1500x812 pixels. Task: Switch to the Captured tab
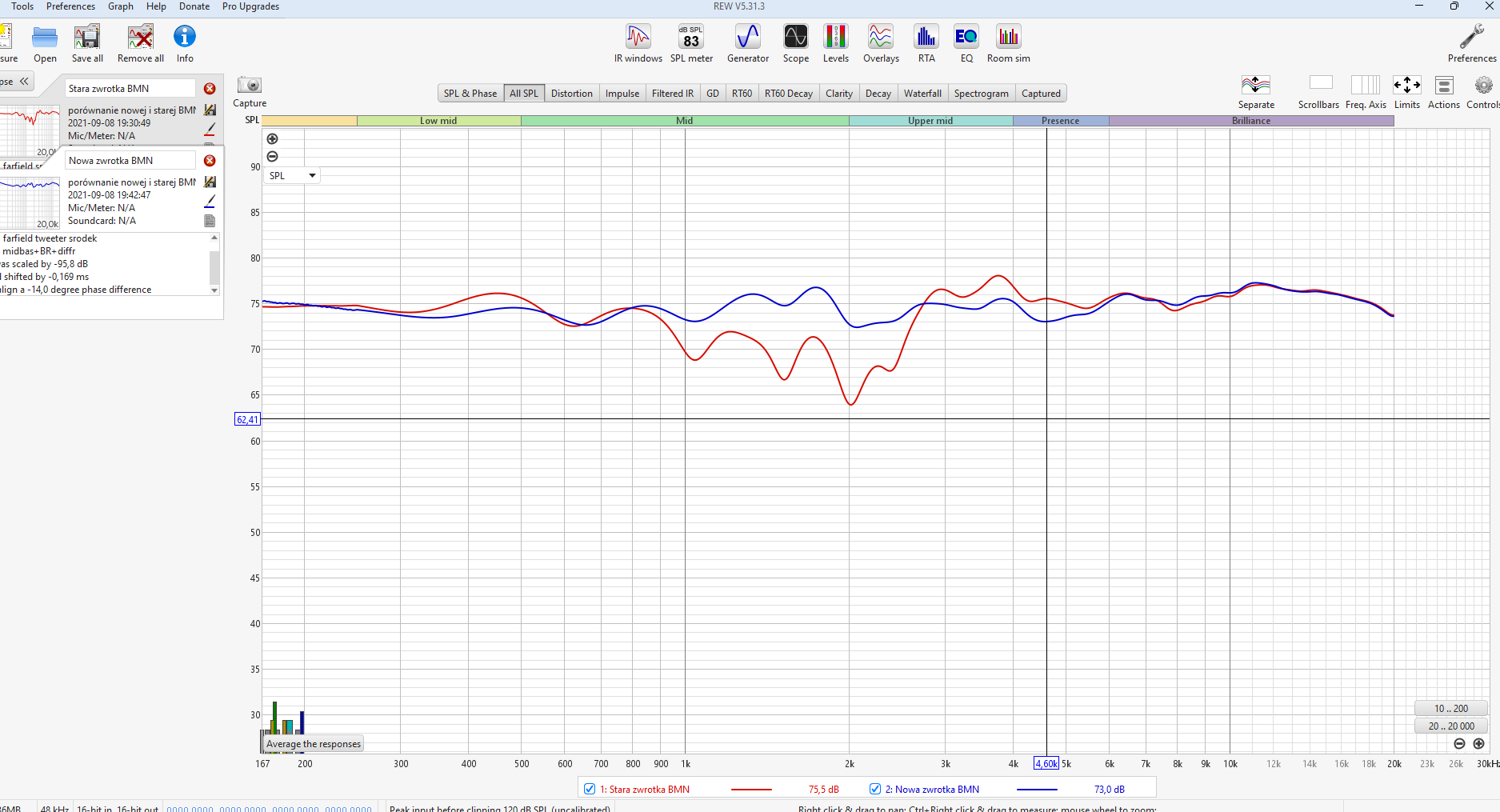[1041, 94]
